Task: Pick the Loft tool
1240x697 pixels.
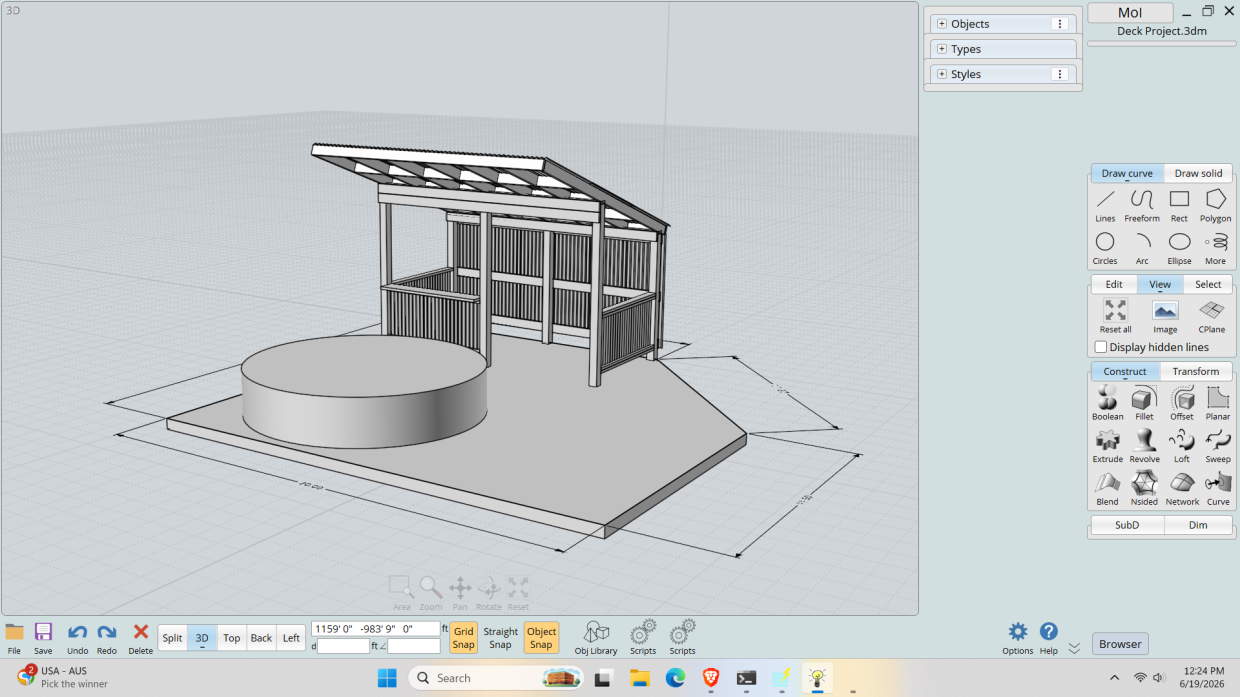Action: [1182, 446]
